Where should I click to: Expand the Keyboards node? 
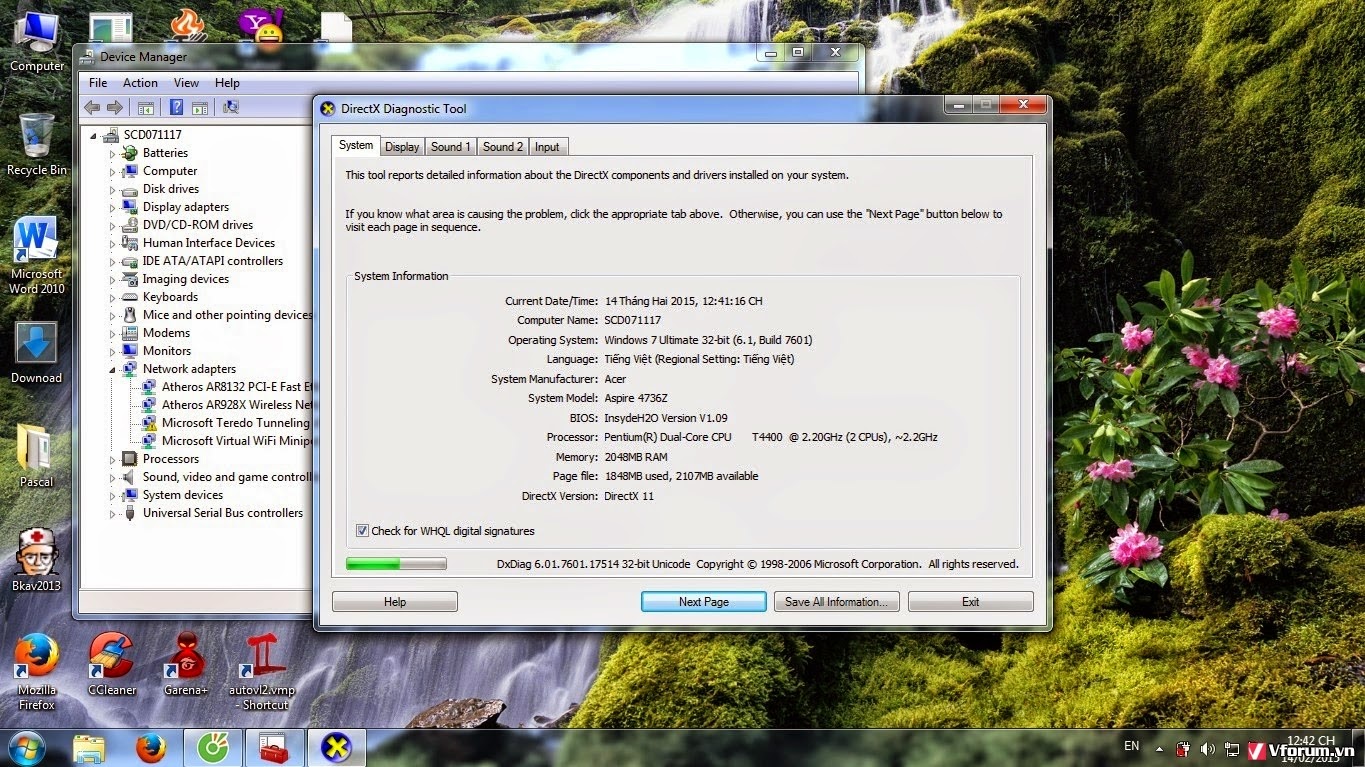[113, 297]
